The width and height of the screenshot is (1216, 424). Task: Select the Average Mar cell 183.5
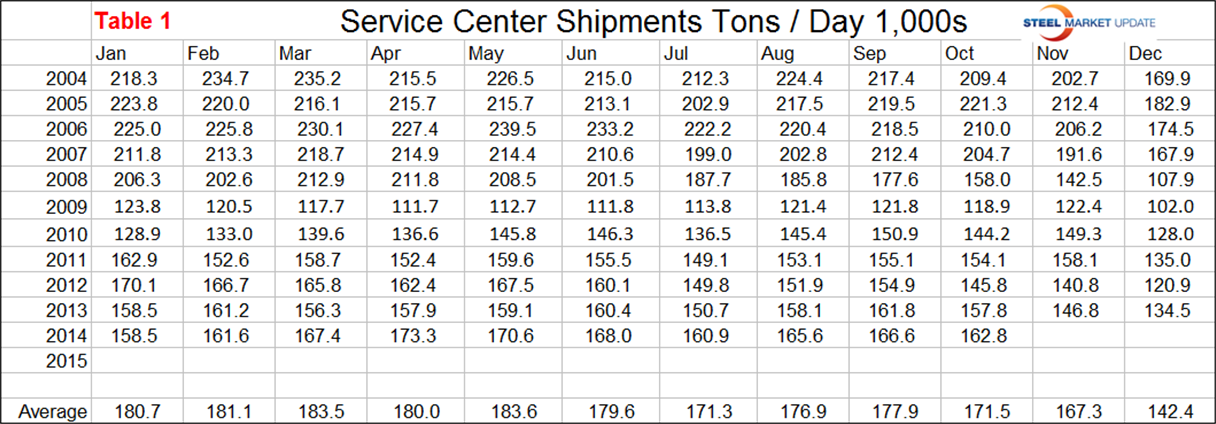[x=318, y=412]
